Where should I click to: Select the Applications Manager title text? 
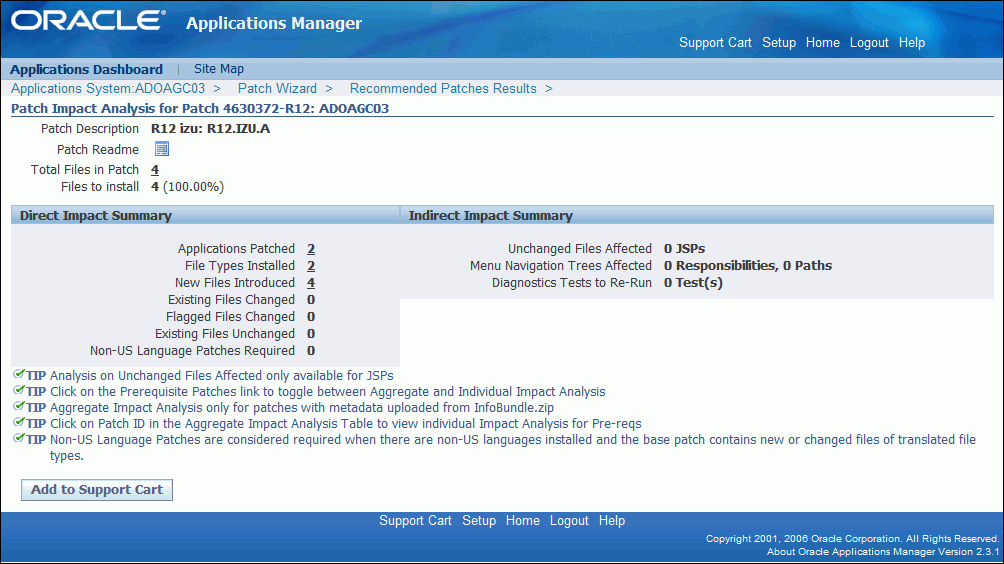click(274, 23)
